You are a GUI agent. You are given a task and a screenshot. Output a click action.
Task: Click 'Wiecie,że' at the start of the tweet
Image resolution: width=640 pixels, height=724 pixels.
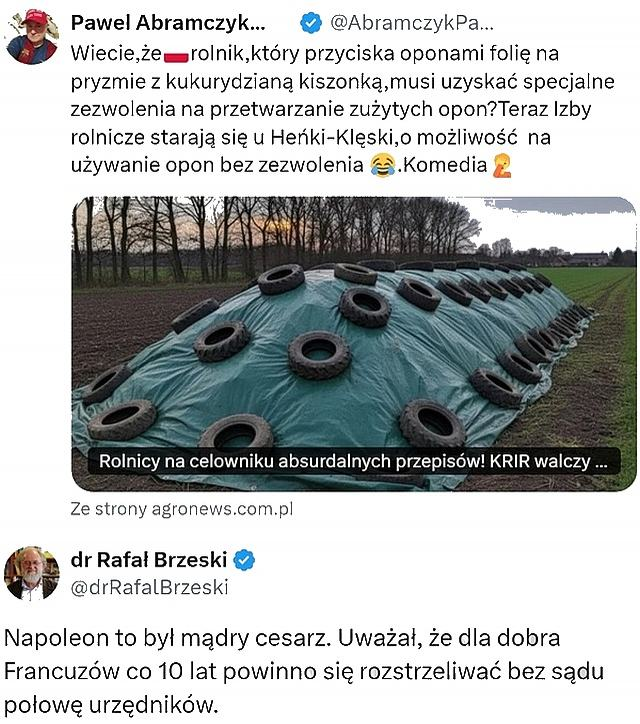click(116, 54)
